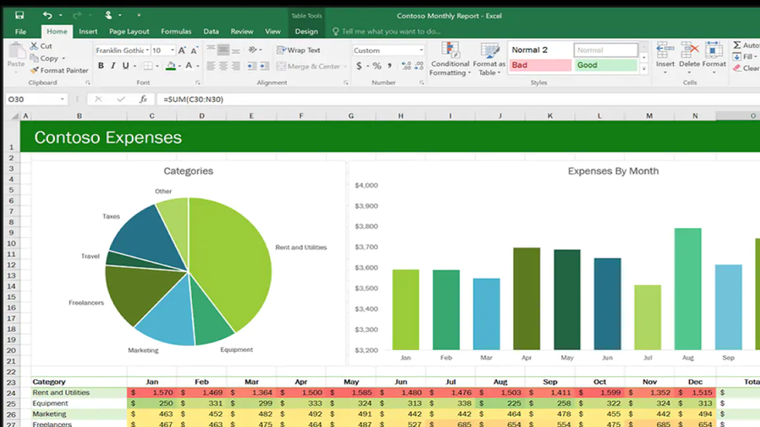Switch to the Data tab
Viewport: 760px width, 427px height.
pos(211,32)
